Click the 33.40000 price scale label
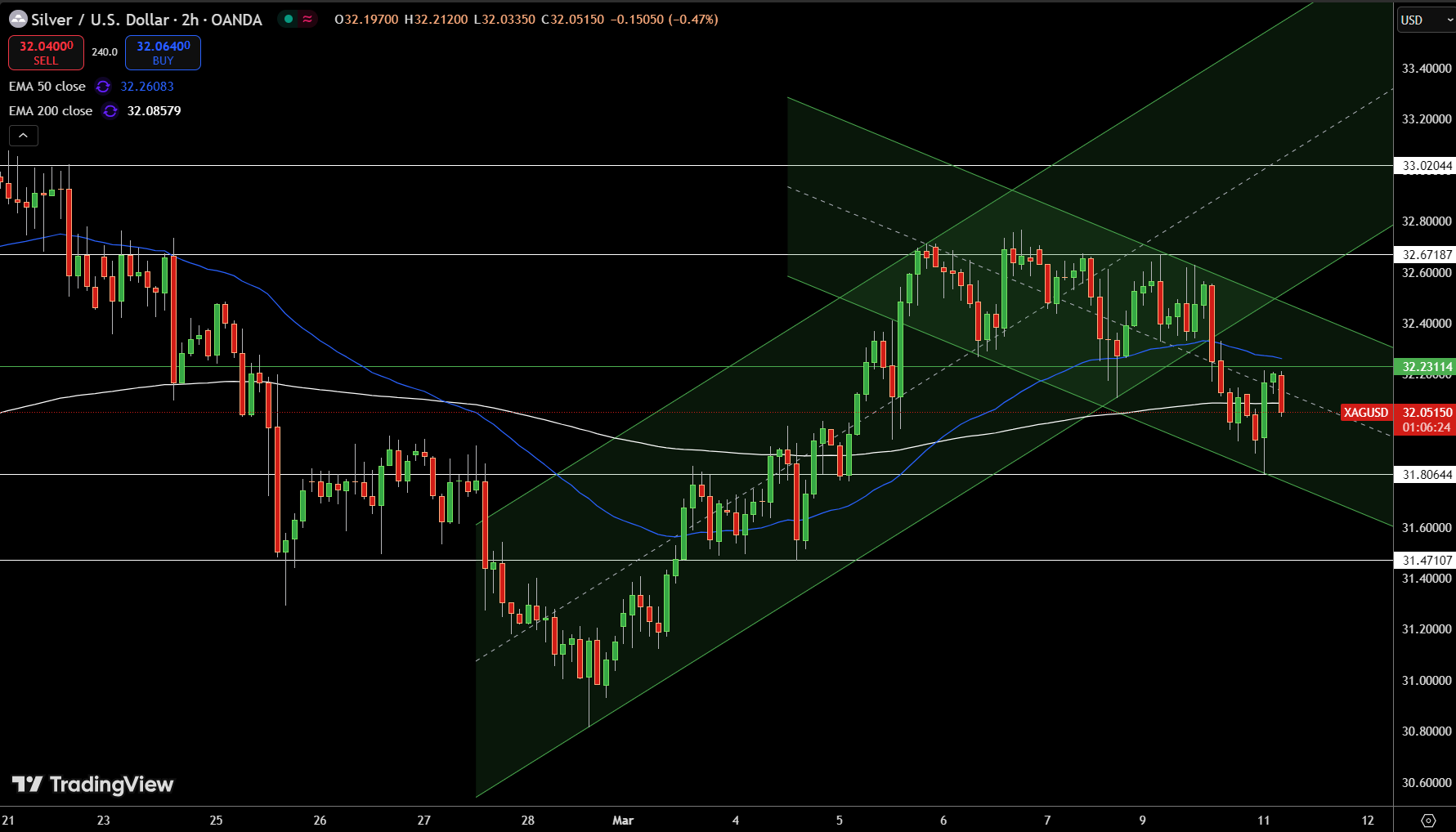This screenshot has width=1456, height=832. [1427, 69]
